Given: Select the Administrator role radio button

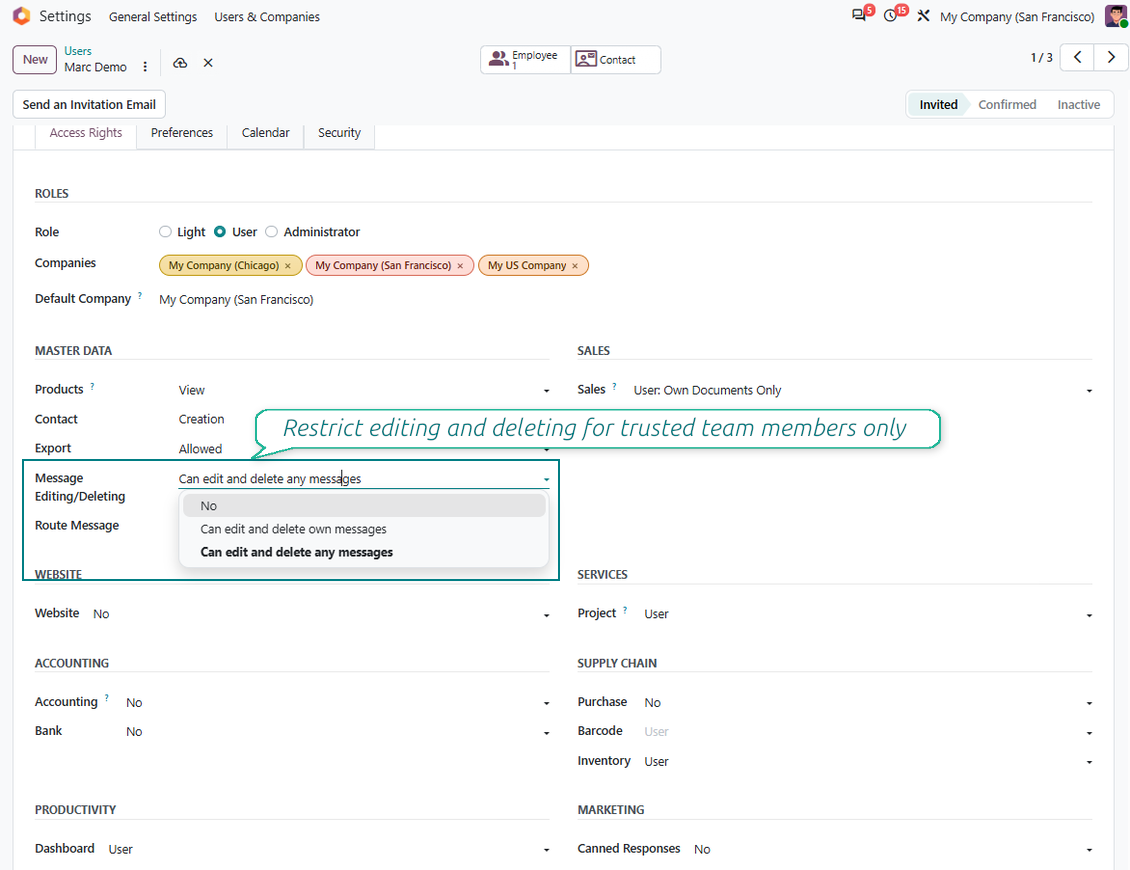Looking at the screenshot, I should coord(271,231).
